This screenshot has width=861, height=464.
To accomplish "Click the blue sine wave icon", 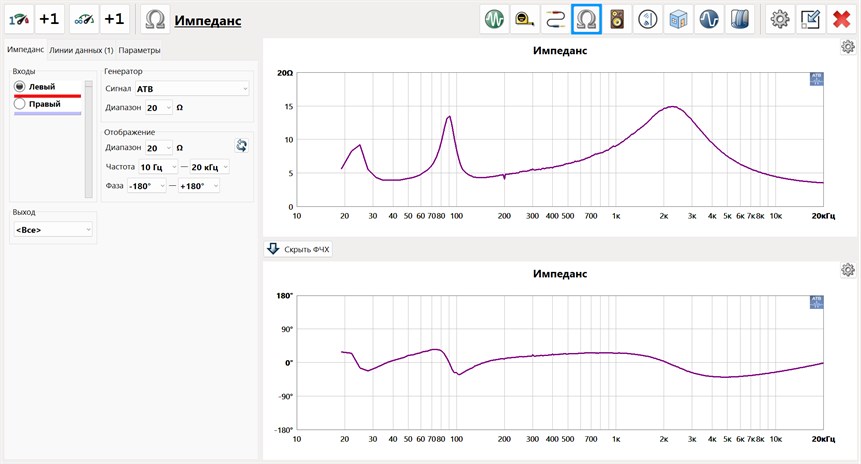I will 710,18.
